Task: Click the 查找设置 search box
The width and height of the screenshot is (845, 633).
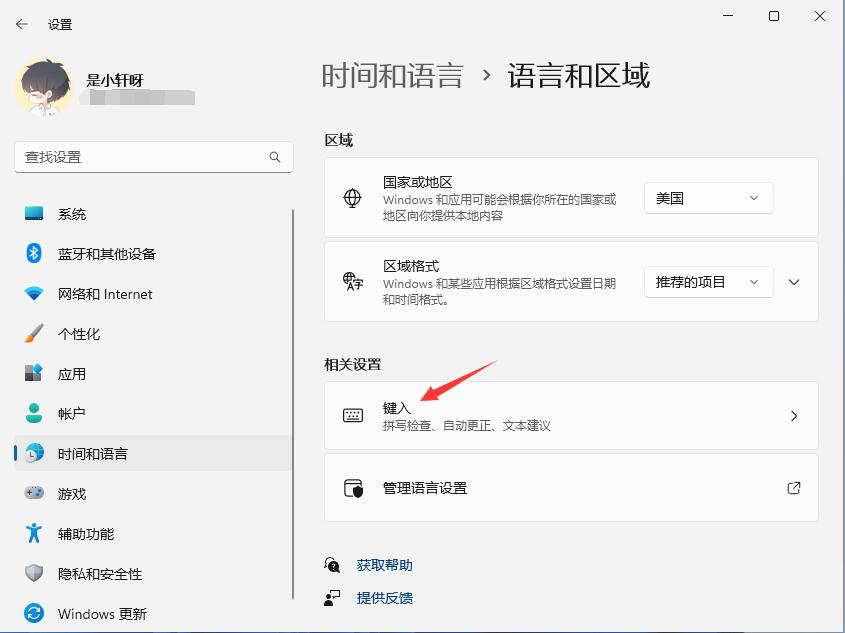Action: pos(150,157)
